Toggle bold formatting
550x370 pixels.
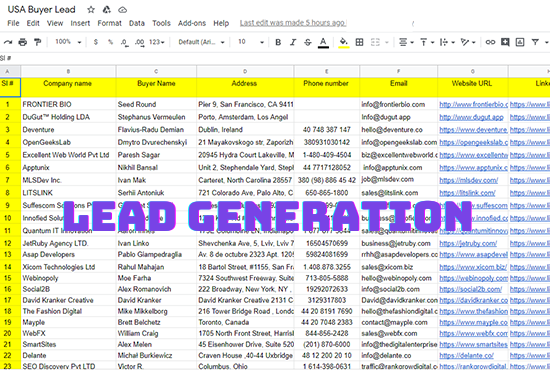point(278,42)
